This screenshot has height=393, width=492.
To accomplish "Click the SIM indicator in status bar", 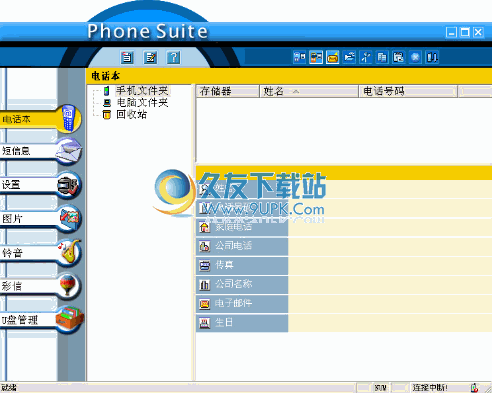I will pos(381,388).
